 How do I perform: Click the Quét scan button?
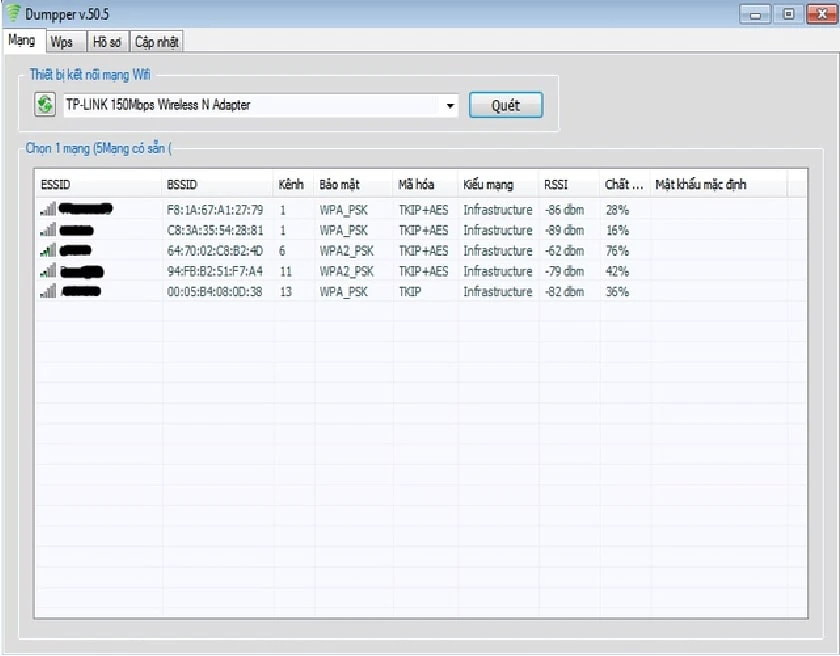pyautogui.click(x=506, y=105)
